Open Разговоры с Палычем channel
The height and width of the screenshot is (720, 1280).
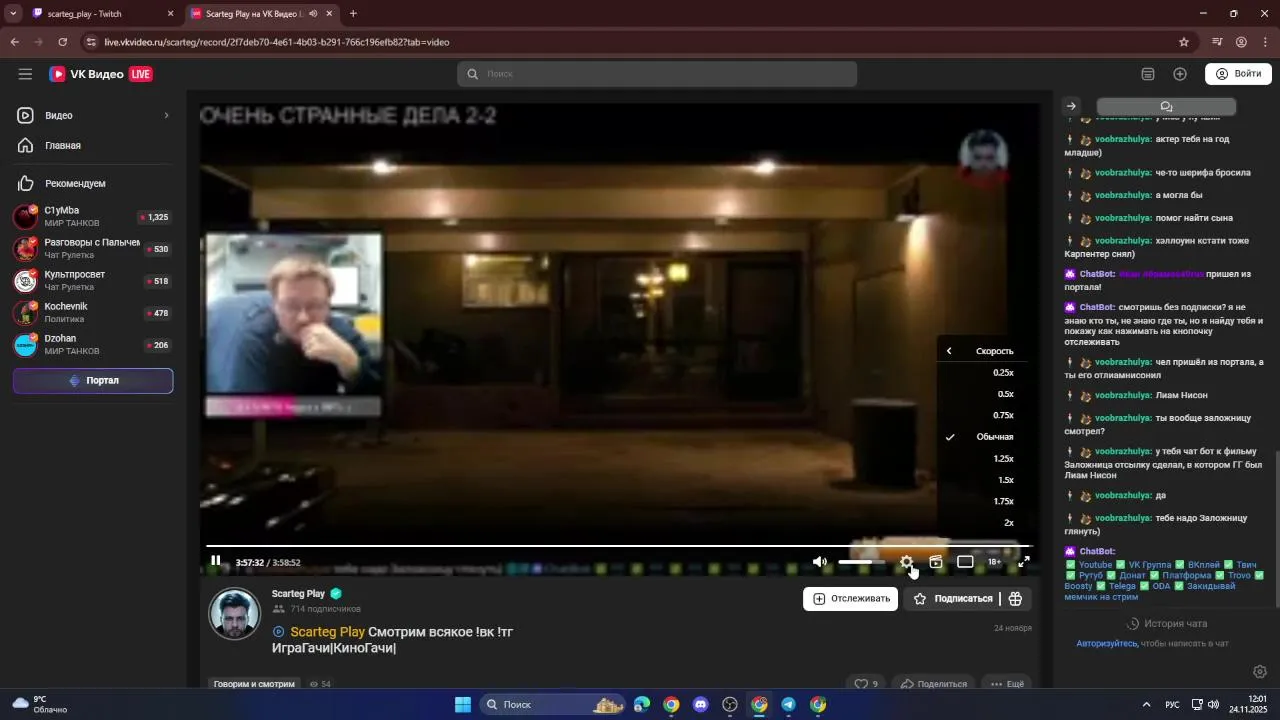(93, 249)
